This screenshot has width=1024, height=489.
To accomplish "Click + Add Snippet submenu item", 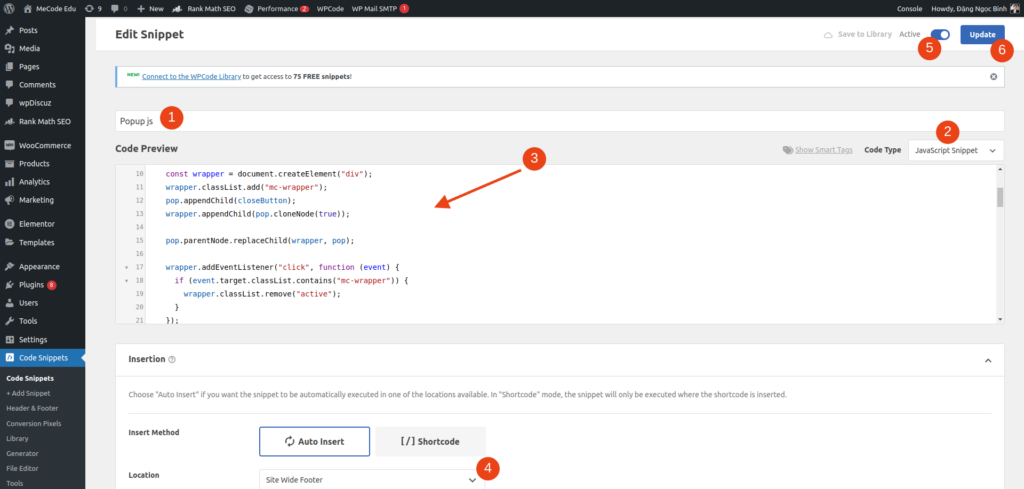I will pos(28,393).
